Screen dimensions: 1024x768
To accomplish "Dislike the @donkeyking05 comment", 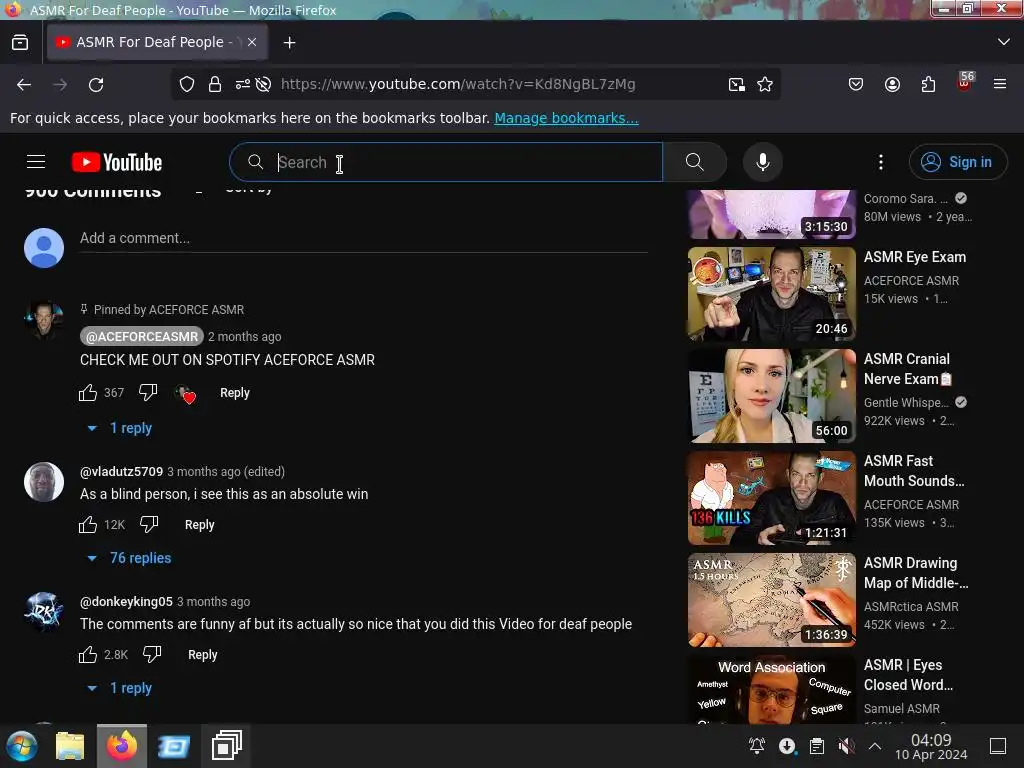I will pyautogui.click(x=152, y=654).
